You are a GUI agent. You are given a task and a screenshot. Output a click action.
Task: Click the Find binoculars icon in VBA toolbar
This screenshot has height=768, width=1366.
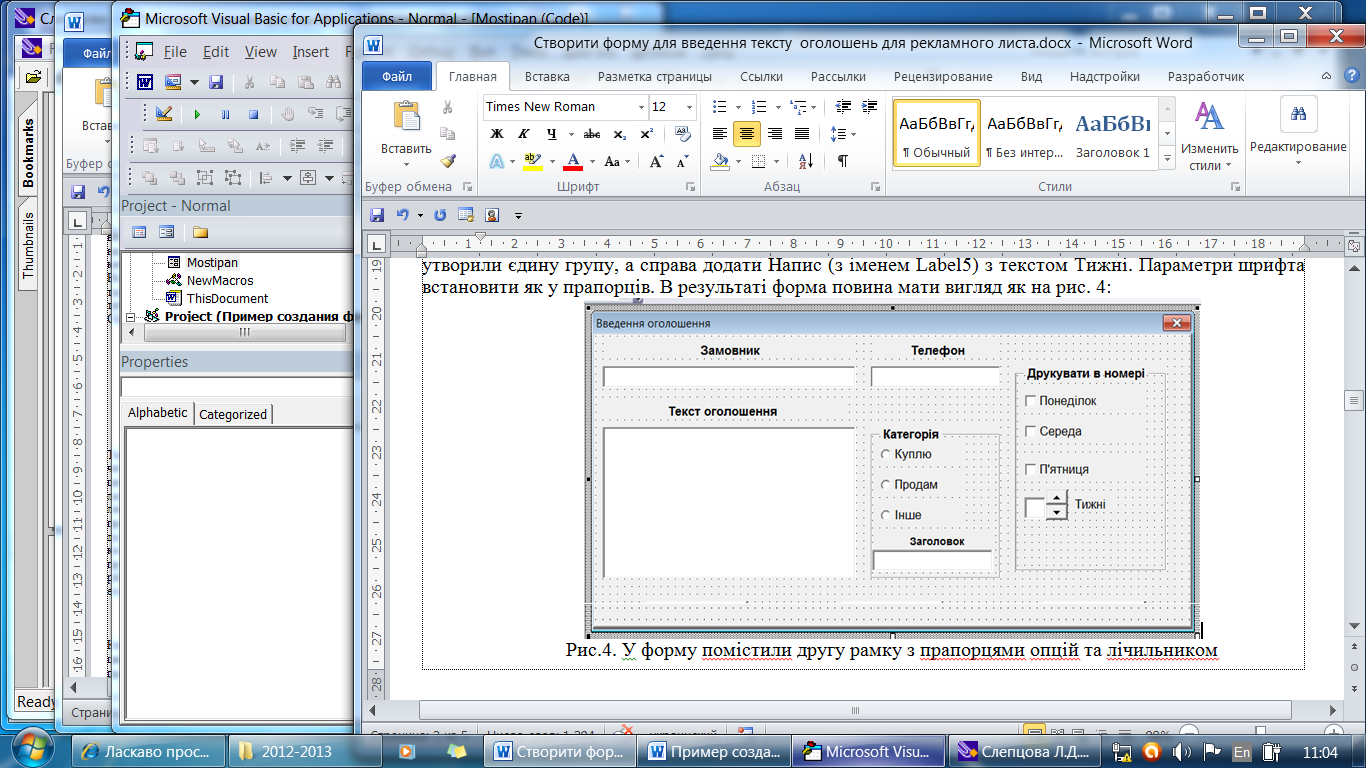[333, 82]
